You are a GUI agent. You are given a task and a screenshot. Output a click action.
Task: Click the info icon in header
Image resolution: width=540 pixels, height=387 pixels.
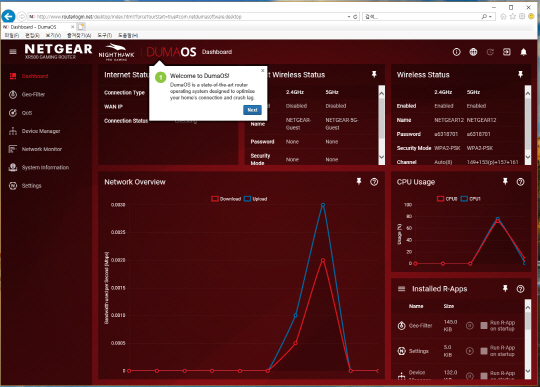(457, 52)
